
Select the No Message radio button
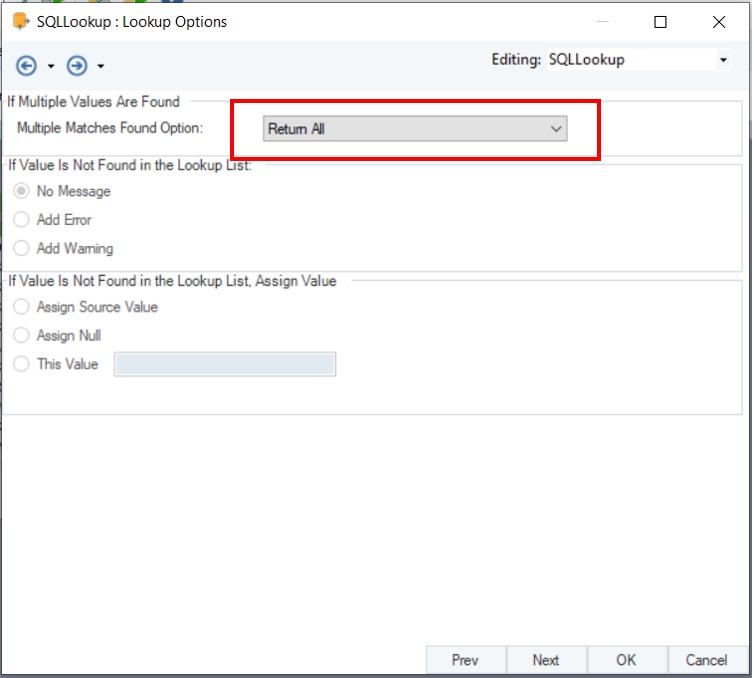pyautogui.click(x=22, y=191)
